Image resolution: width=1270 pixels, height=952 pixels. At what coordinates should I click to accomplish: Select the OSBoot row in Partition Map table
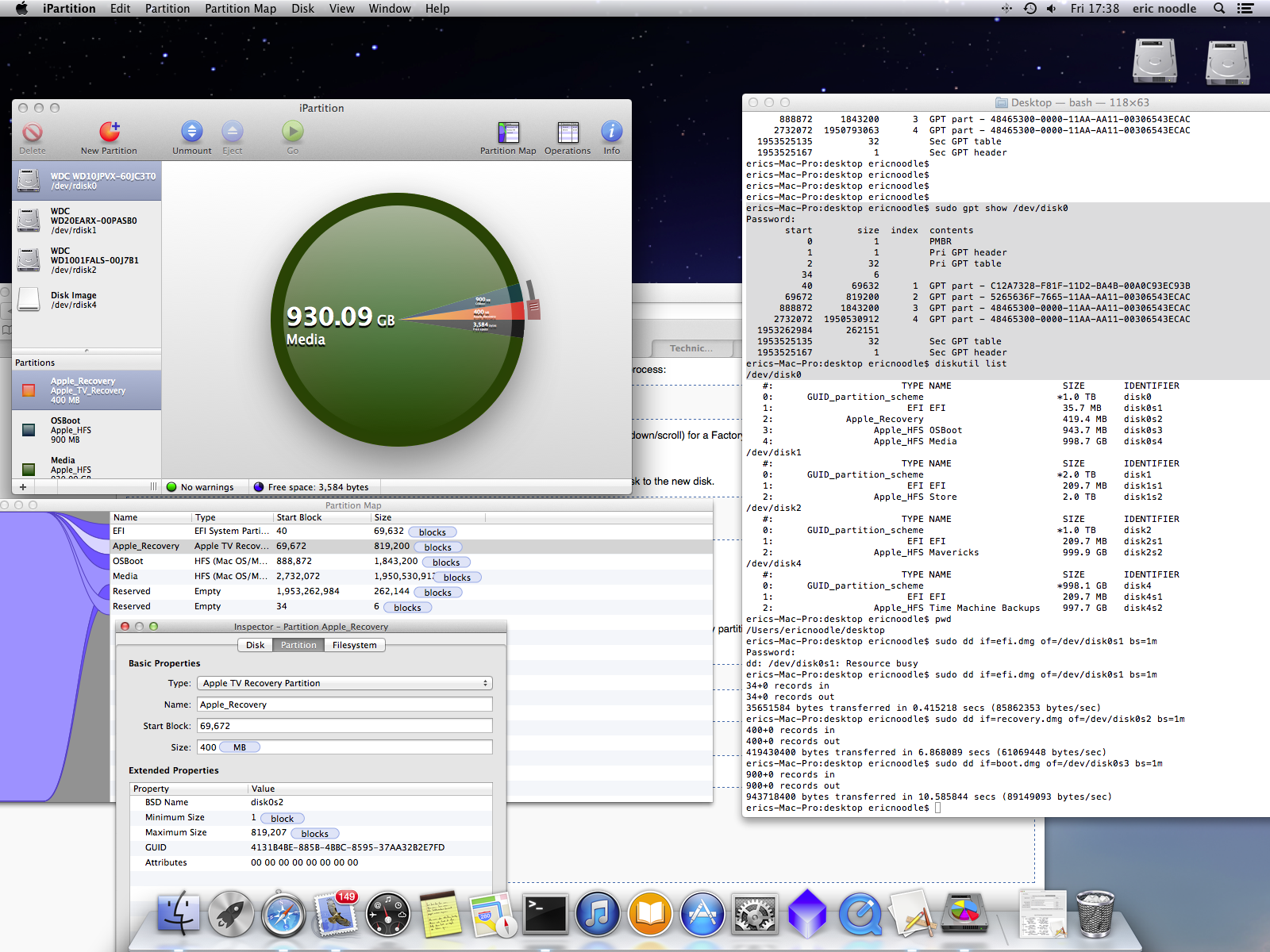click(411, 562)
